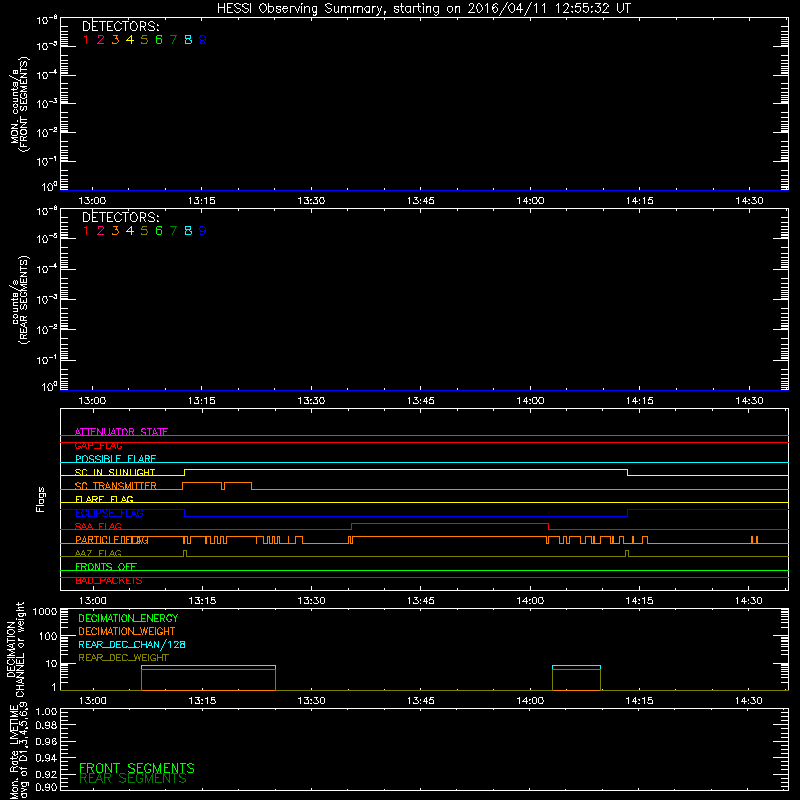Click the 14:00 time label under the decimation plot
The height and width of the screenshot is (800, 800).
click(530, 701)
